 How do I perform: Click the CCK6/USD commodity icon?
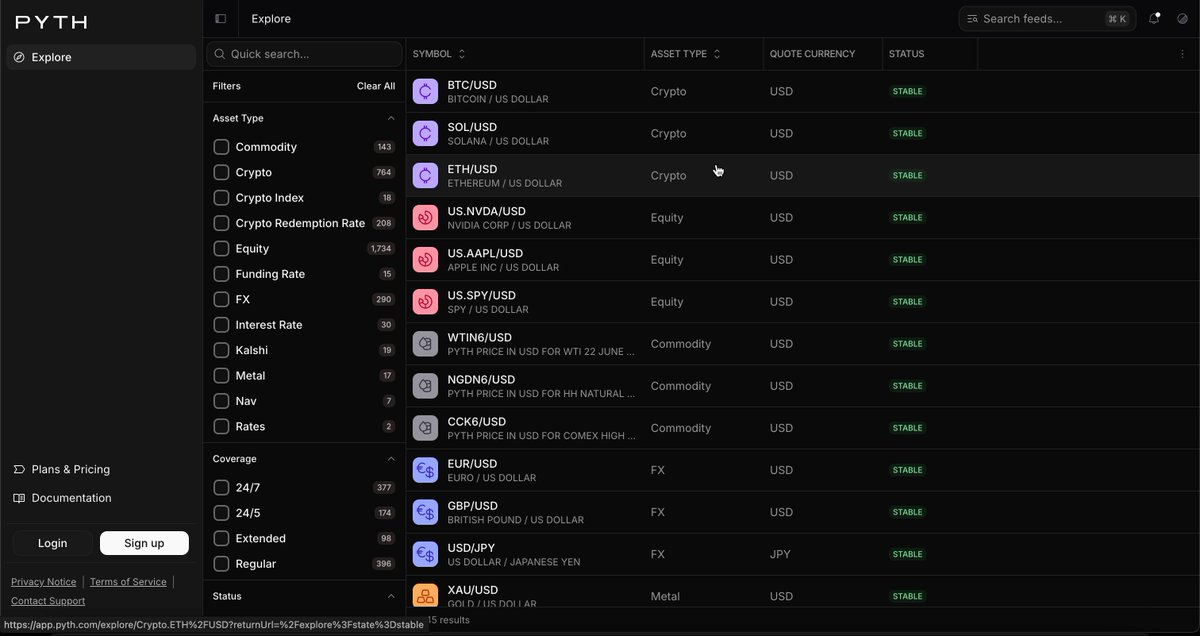coord(425,427)
